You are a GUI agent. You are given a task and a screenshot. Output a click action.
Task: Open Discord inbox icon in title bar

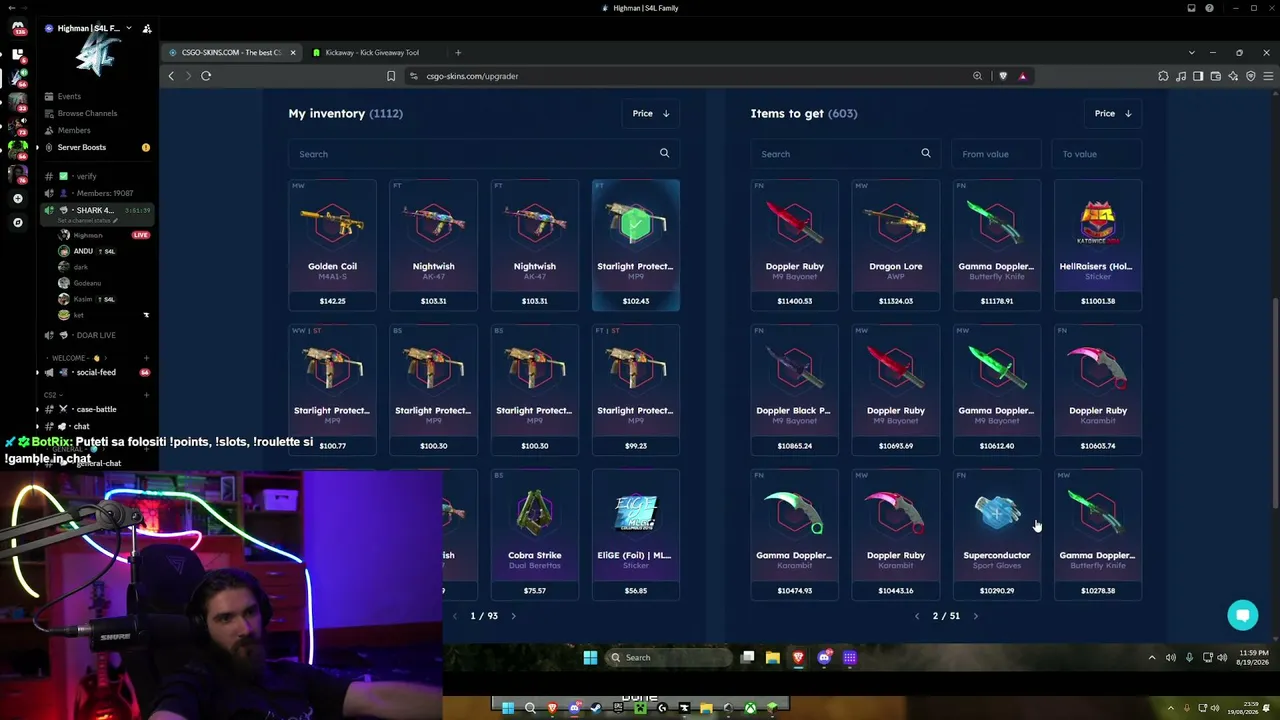pyautogui.click(x=1191, y=8)
